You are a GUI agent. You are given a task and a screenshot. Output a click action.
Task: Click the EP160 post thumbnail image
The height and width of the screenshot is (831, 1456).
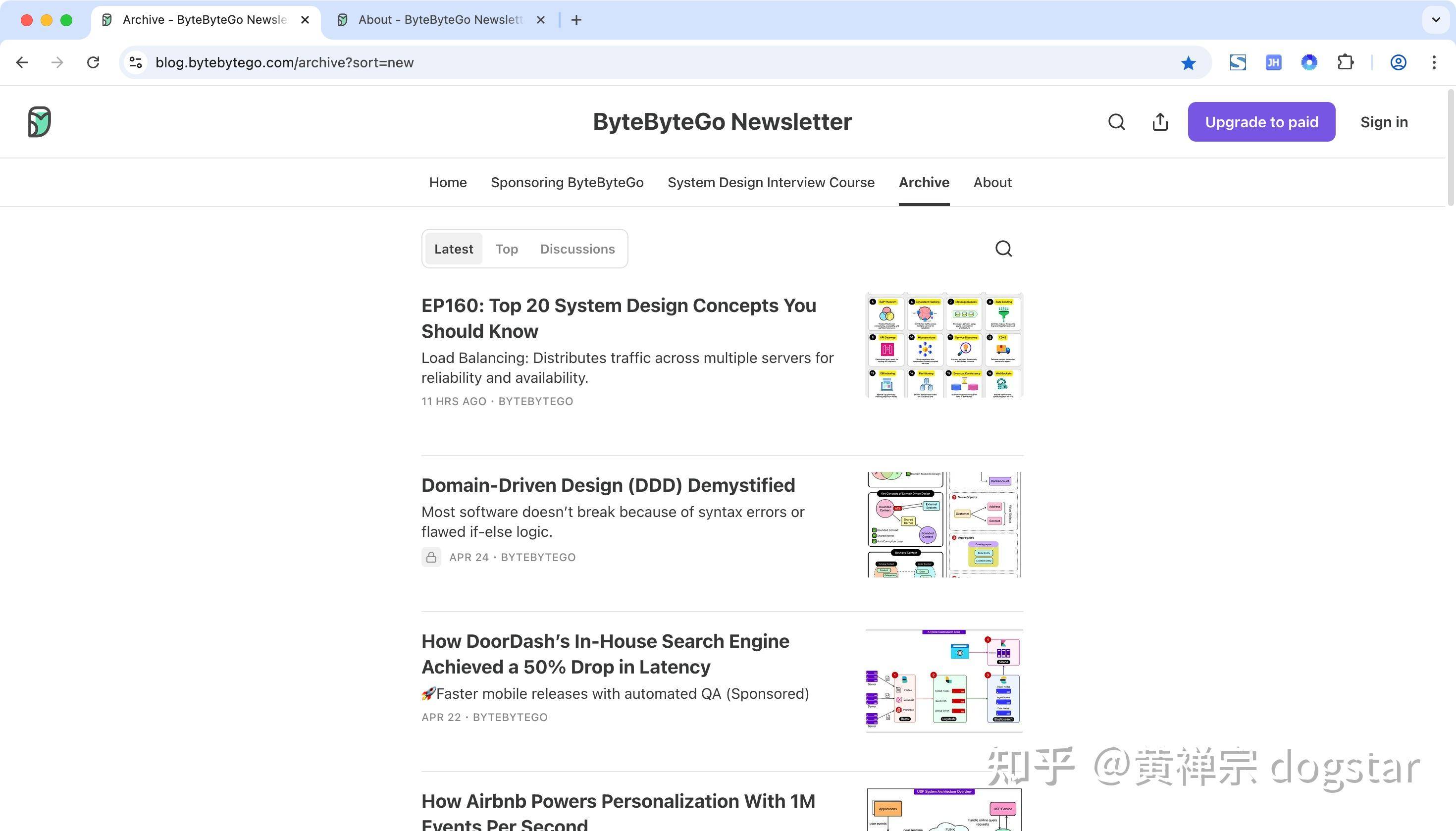(x=944, y=345)
